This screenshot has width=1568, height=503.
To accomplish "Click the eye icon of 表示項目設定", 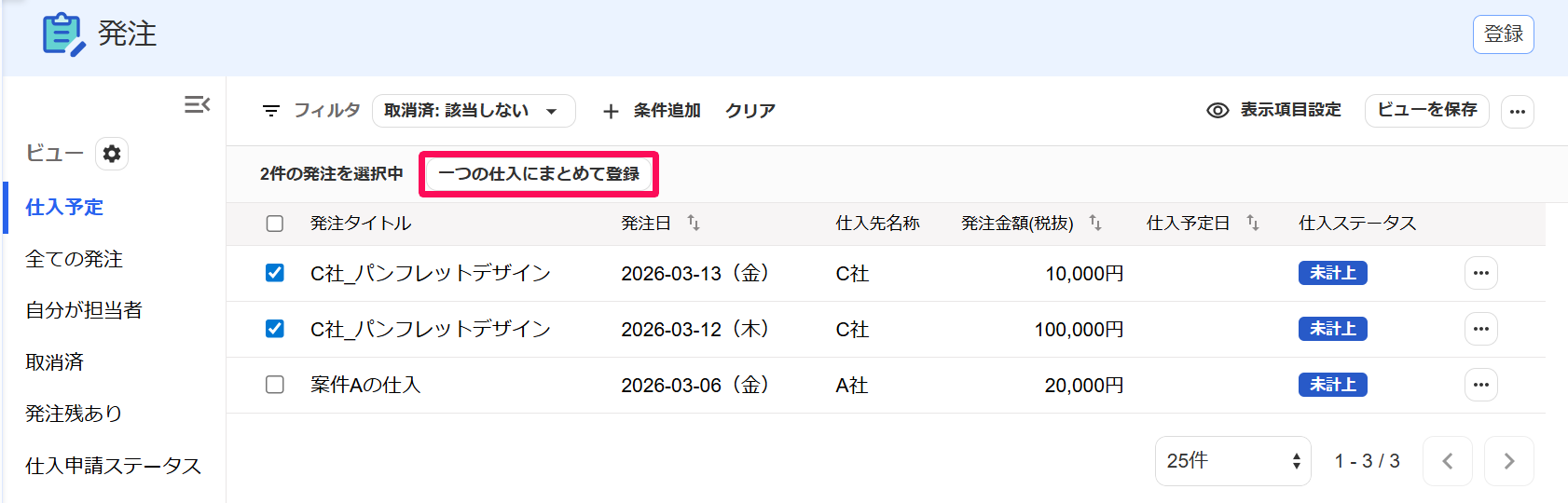I will (x=1217, y=110).
